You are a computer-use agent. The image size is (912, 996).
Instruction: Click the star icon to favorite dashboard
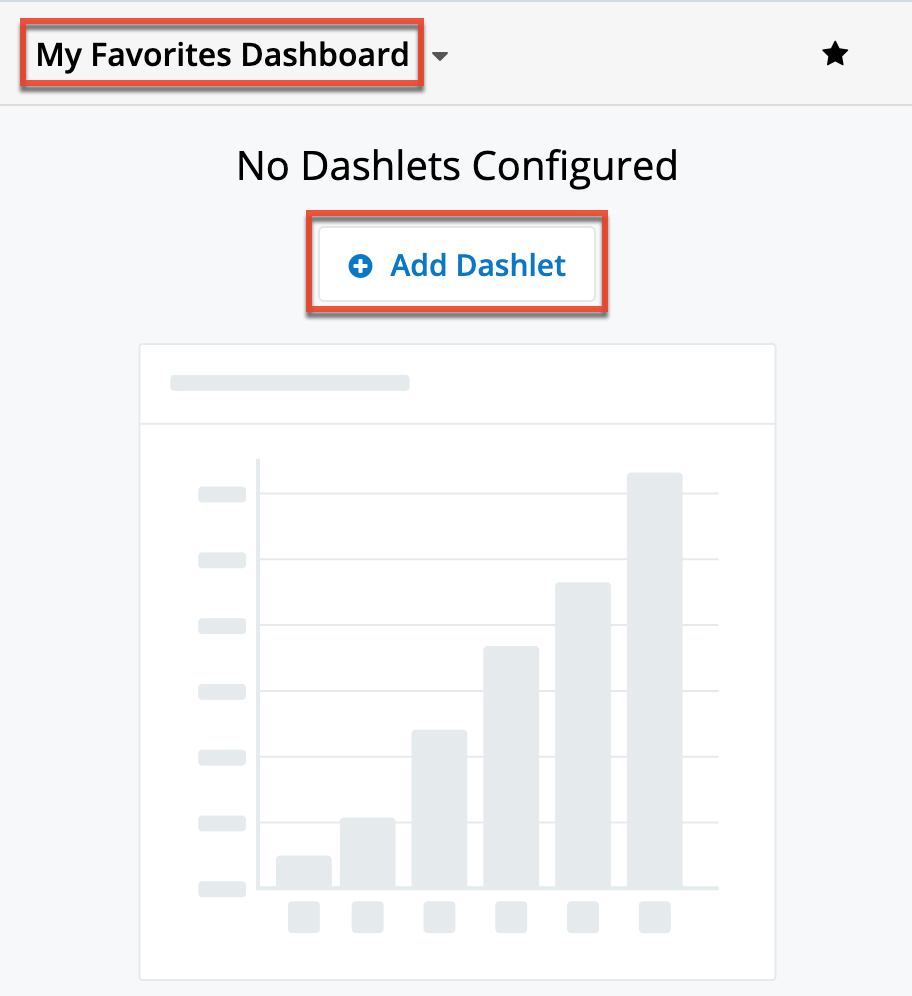click(835, 54)
